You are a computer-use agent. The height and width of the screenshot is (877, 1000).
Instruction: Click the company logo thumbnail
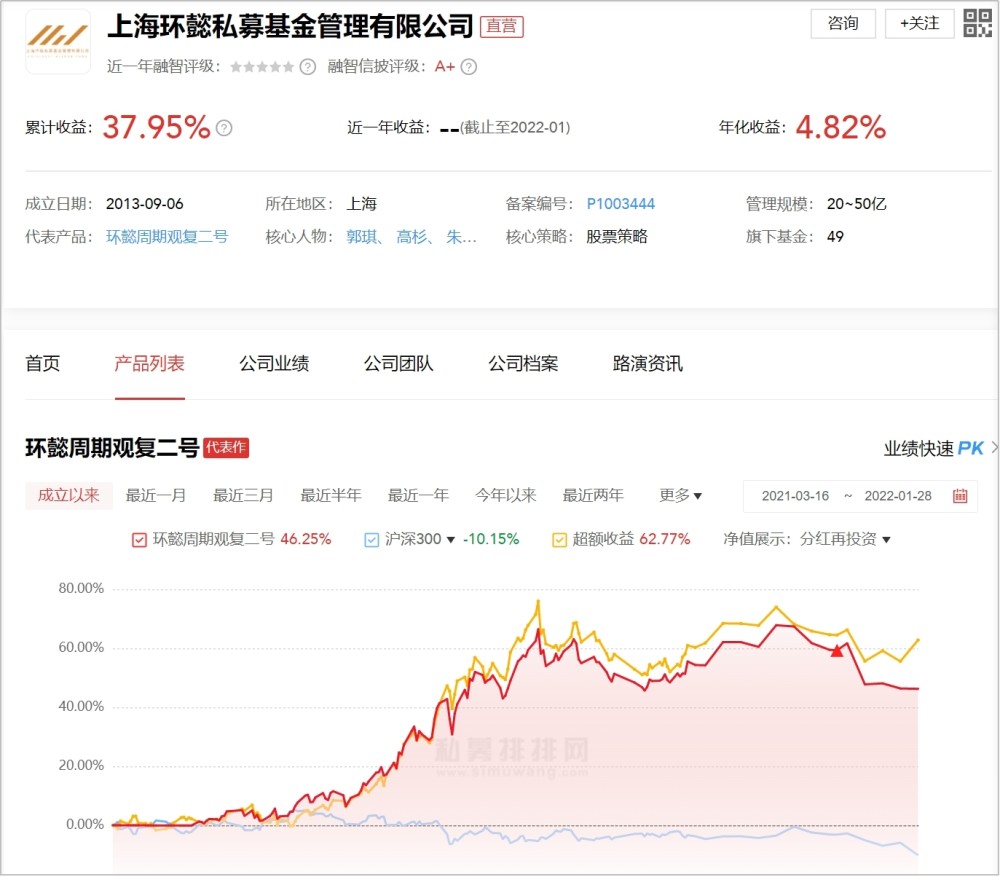point(58,41)
